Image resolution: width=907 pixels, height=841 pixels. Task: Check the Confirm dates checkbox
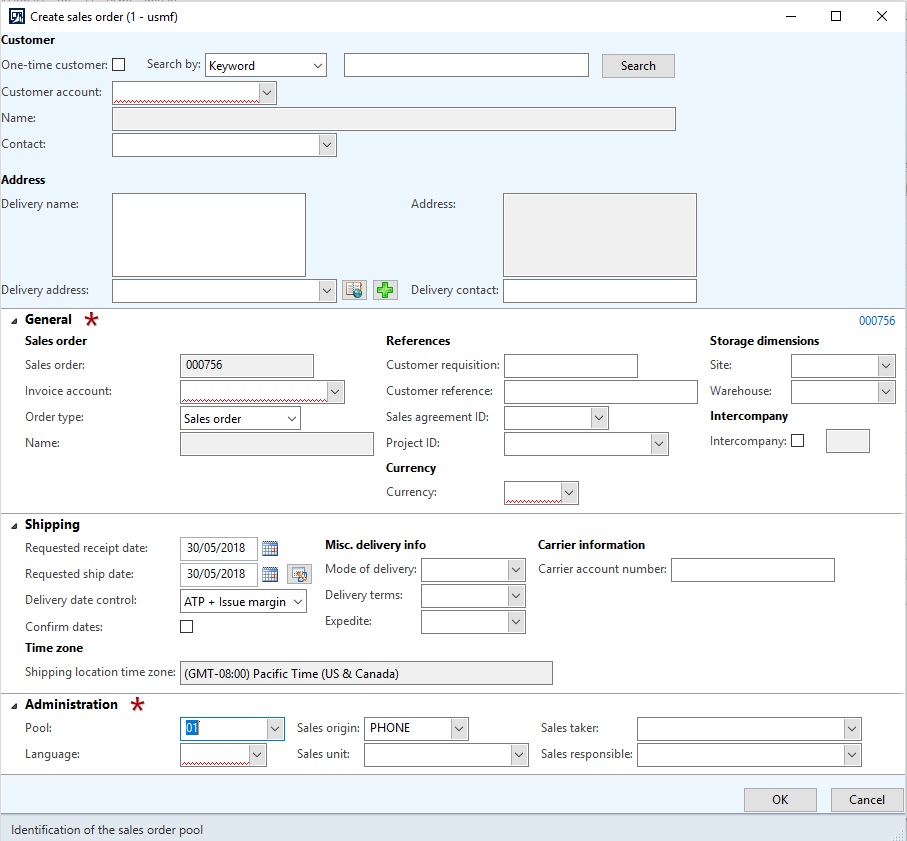186,624
